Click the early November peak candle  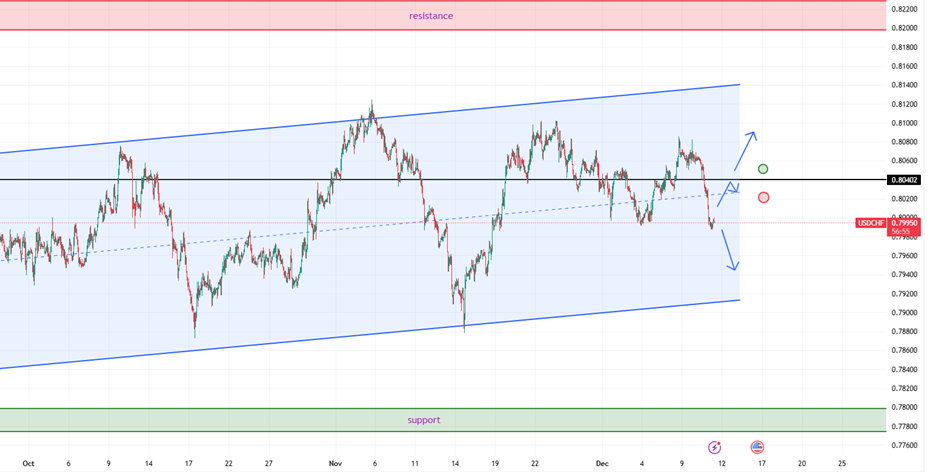[x=372, y=105]
